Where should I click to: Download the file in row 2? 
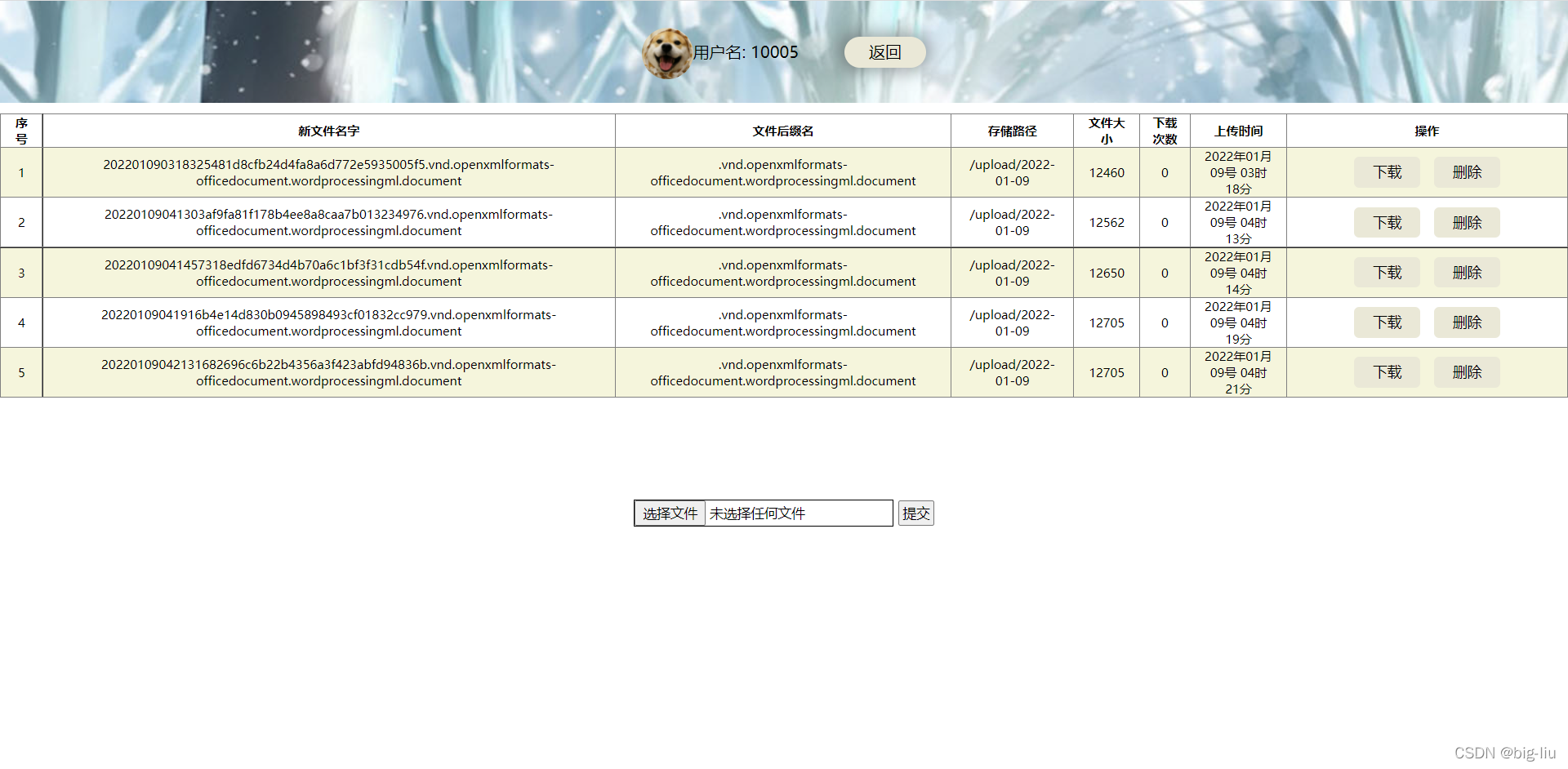coord(1387,223)
